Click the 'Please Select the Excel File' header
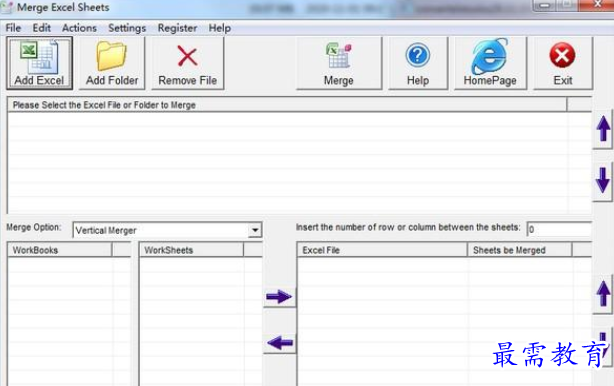This screenshot has height=386, width=614. click(x=287, y=105)
